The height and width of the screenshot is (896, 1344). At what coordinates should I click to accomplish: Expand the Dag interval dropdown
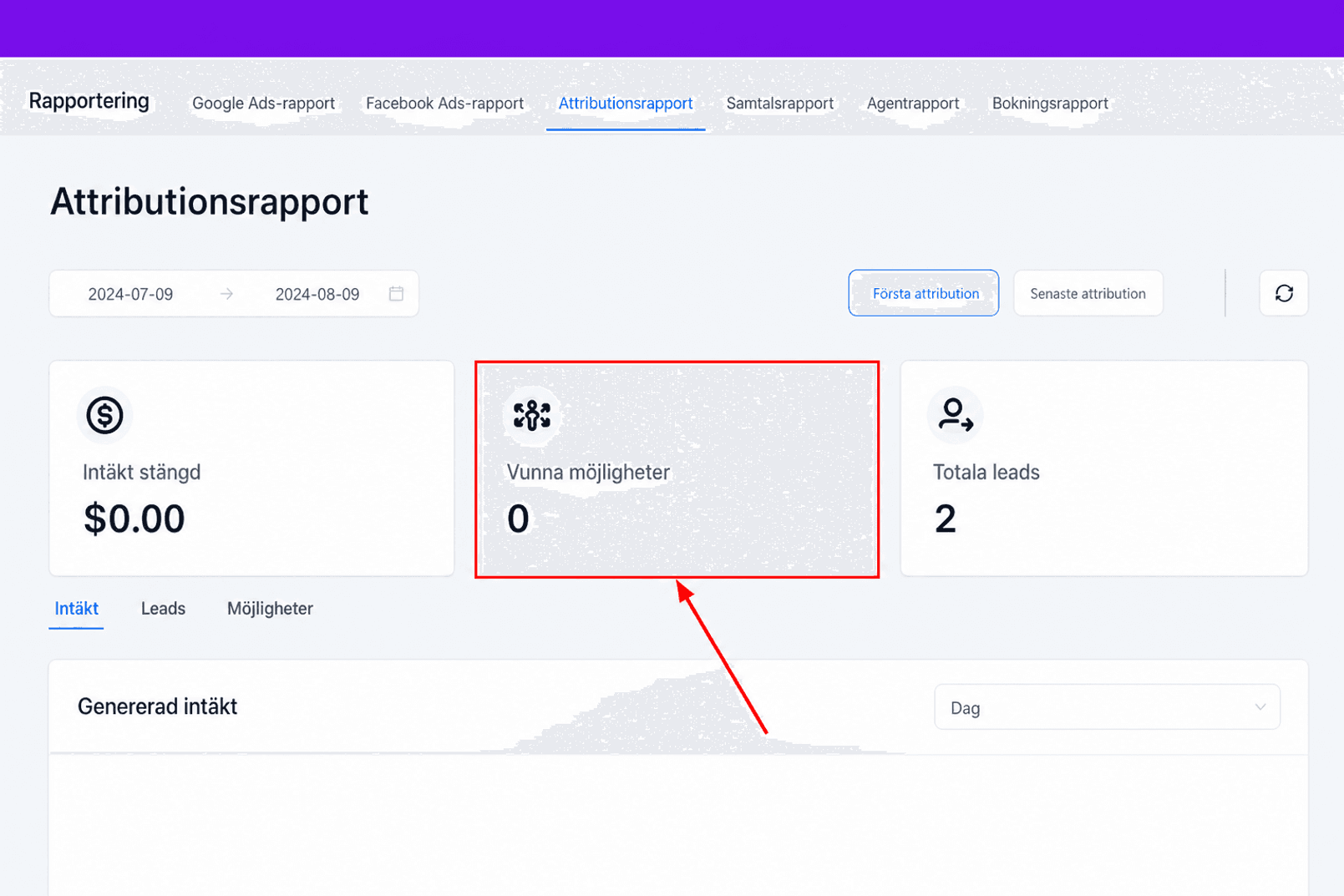click(x=1107, y=707)
